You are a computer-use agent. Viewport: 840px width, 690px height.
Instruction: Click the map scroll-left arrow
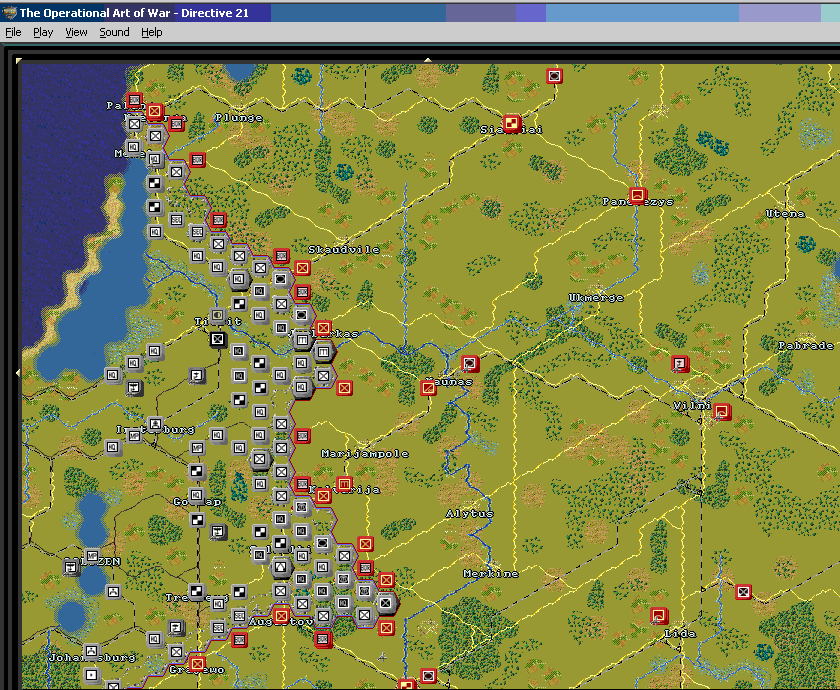[x=18, y=372]
